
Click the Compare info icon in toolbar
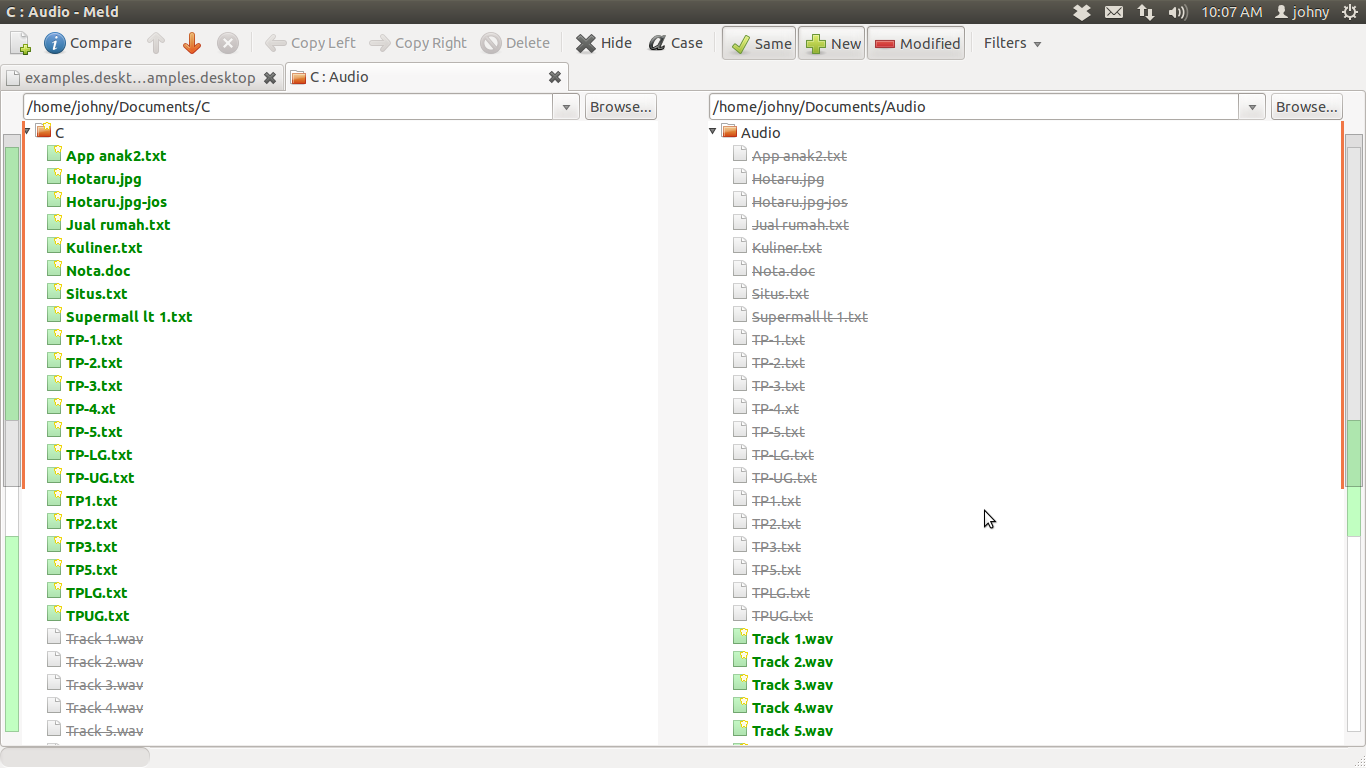coord(55,43)
